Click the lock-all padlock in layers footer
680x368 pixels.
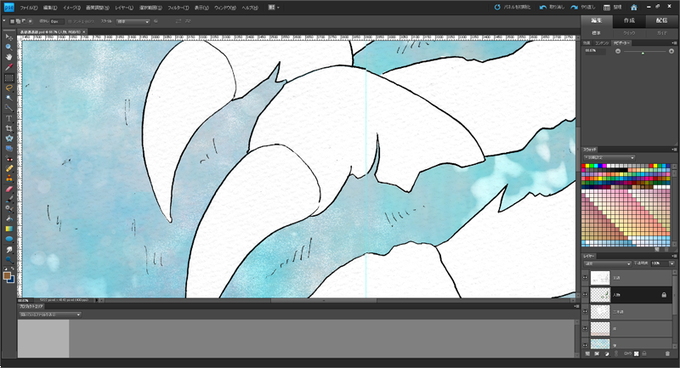pyautogui.click(x=644, y=354)
